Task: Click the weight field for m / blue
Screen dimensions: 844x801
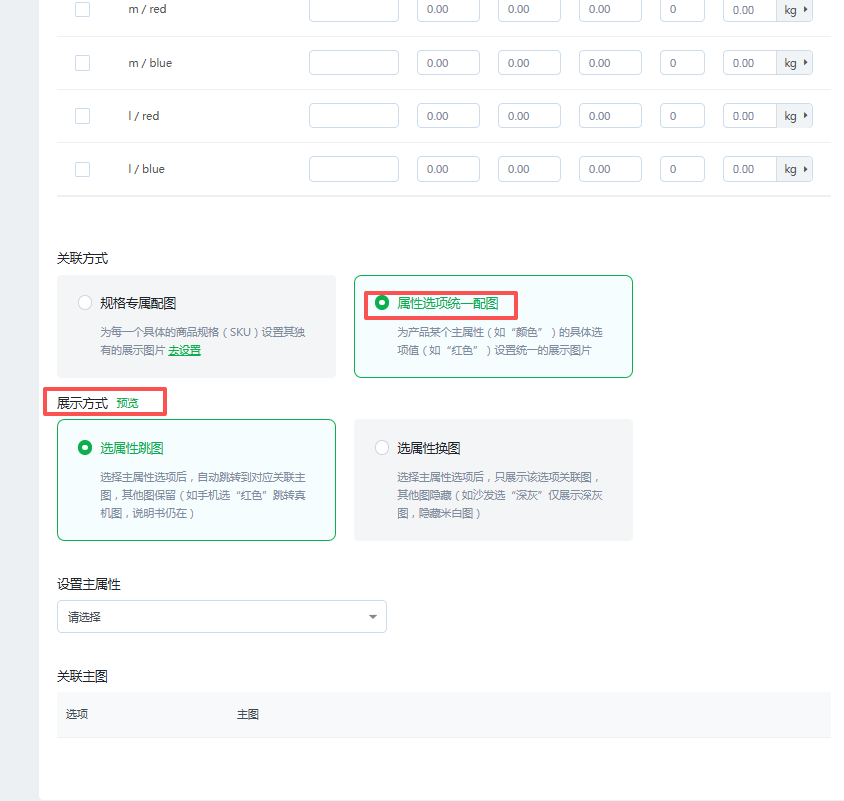Action: 748,63
